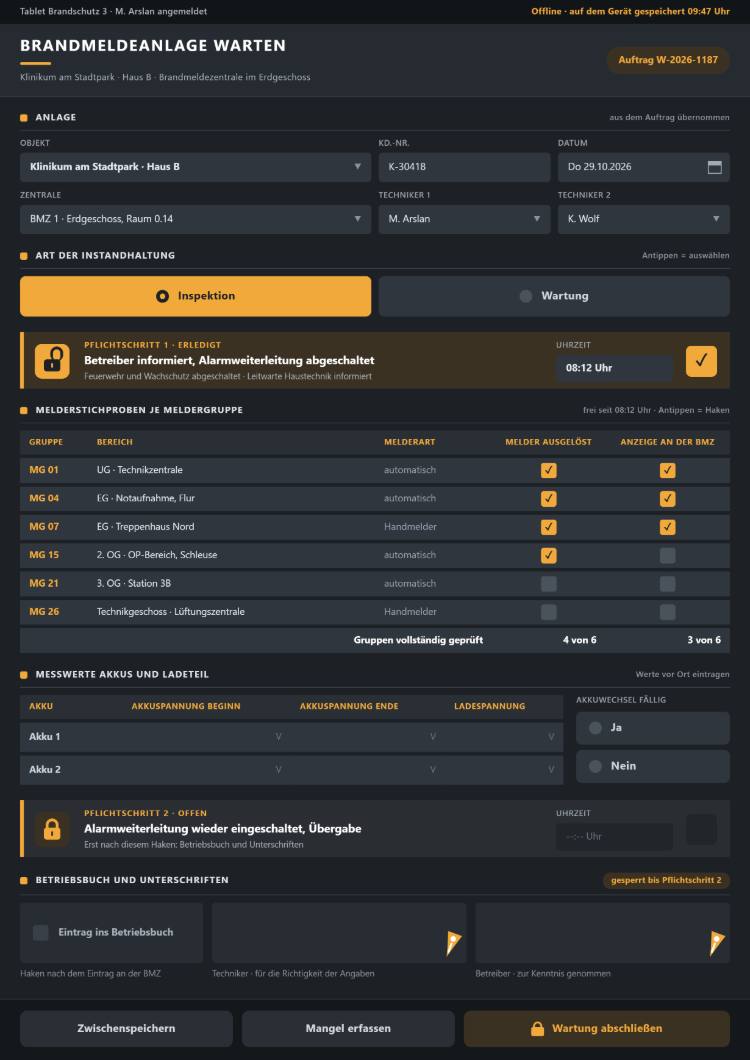Uncheck the Pflichtschritt 1 done checkmark

[701, 361]
